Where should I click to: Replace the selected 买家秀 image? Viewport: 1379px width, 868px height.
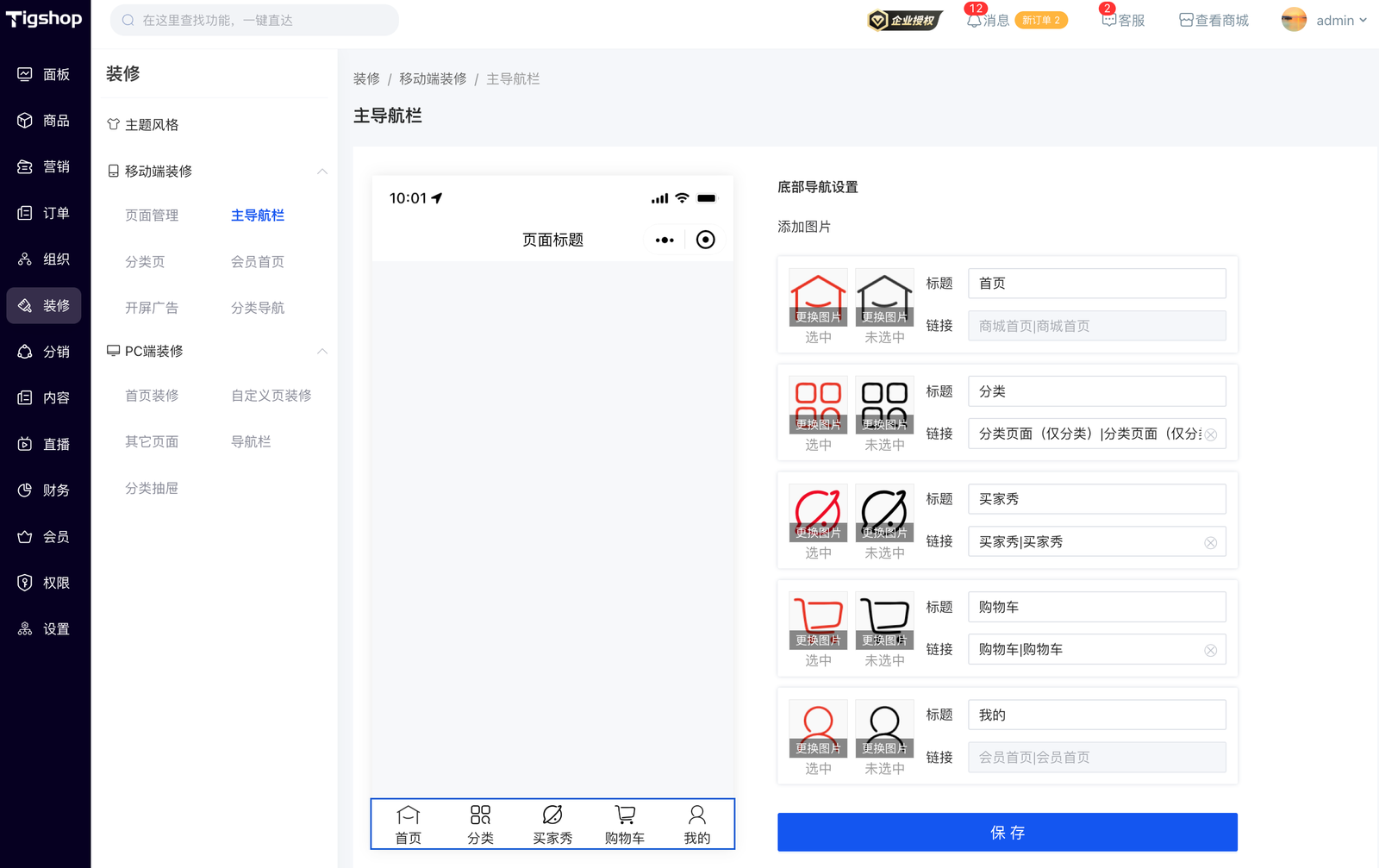pyautogui.click(x=818, y=513)
